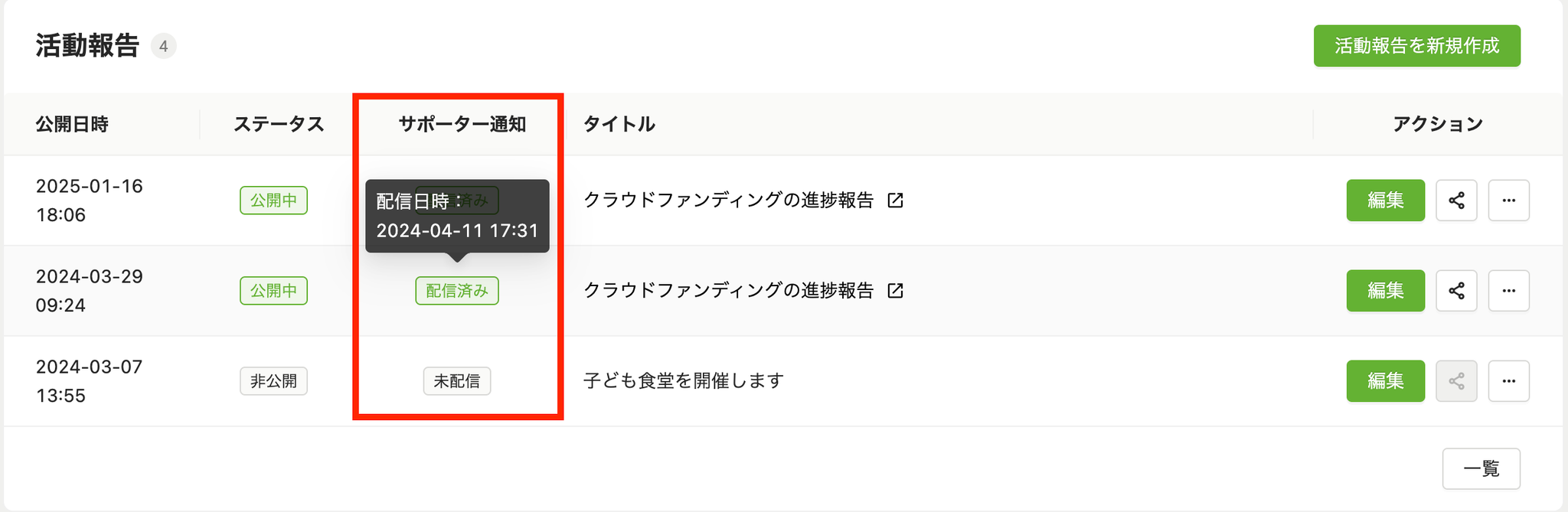Share the 2025-01-16 activity report
1568x512 pixels.
click(1456, 201)
